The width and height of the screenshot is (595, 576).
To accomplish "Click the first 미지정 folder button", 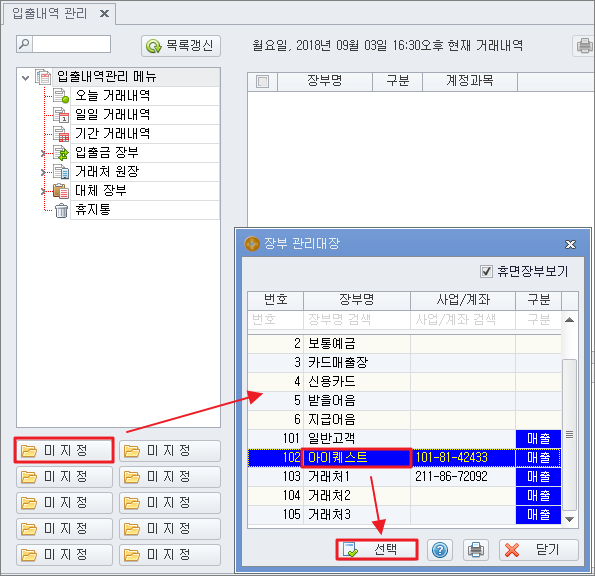I will point(64,450).
